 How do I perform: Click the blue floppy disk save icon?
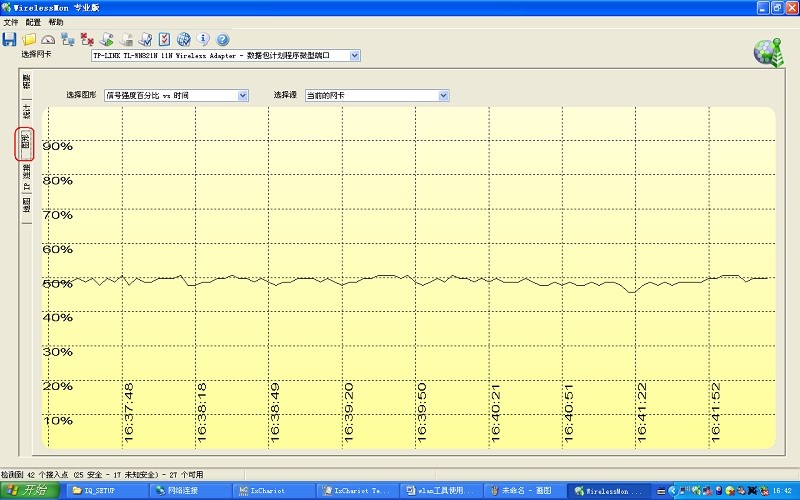pos(9,40)
